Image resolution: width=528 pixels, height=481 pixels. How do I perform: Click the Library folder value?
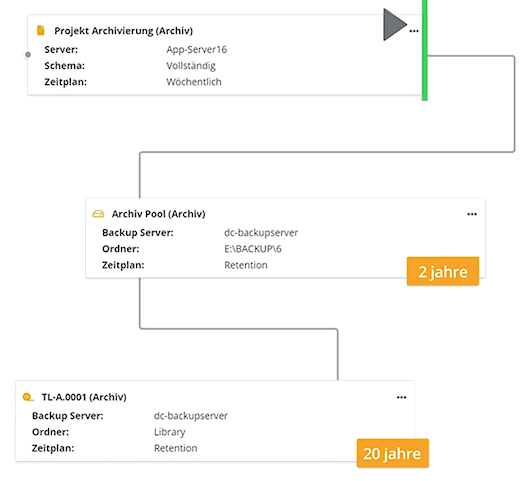coord(170,432)
